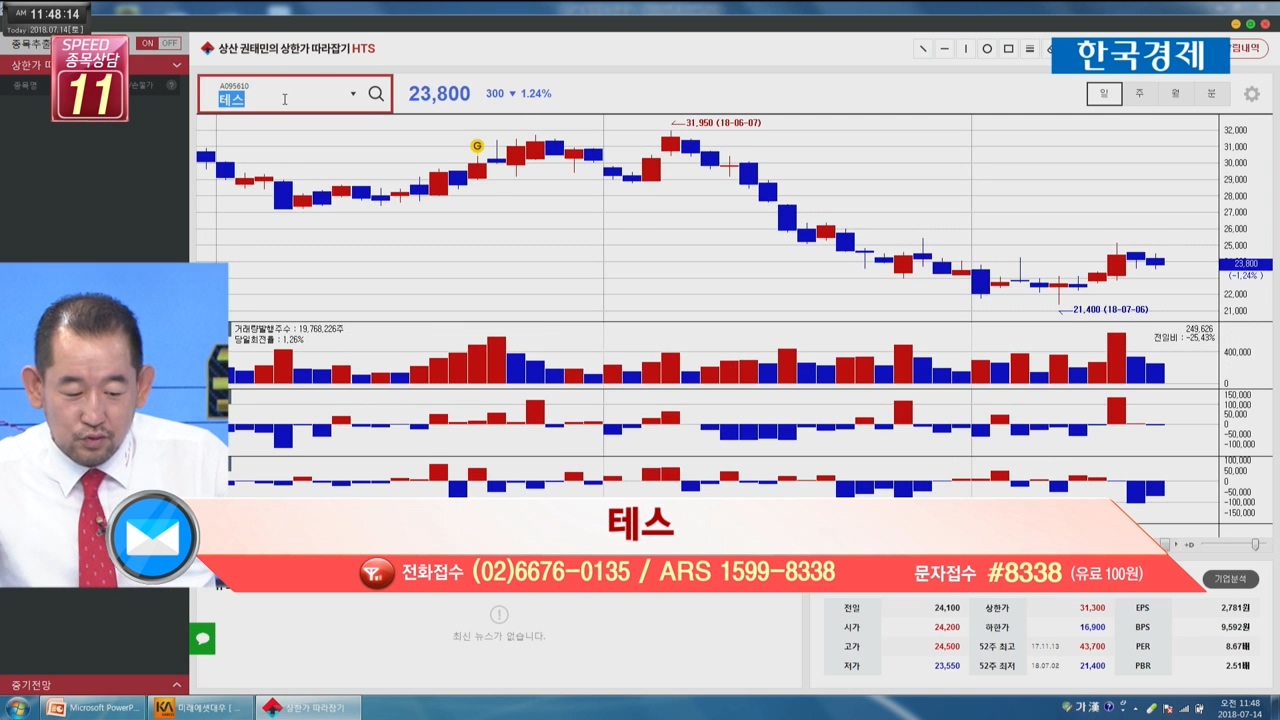Select the parallel lines drawing tool
This screenshot has height=720, width=1280.
[x=1030, y=49]
